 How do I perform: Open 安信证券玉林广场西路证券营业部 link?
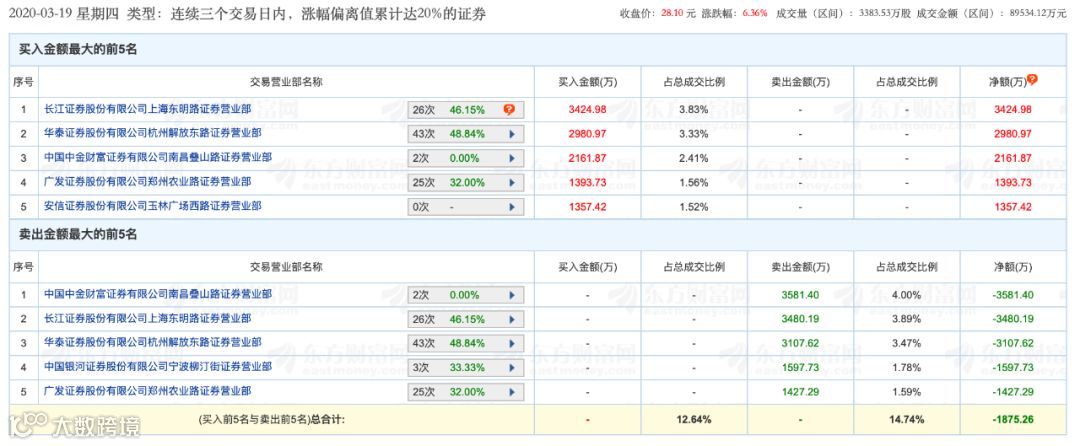tap(152, 206)
